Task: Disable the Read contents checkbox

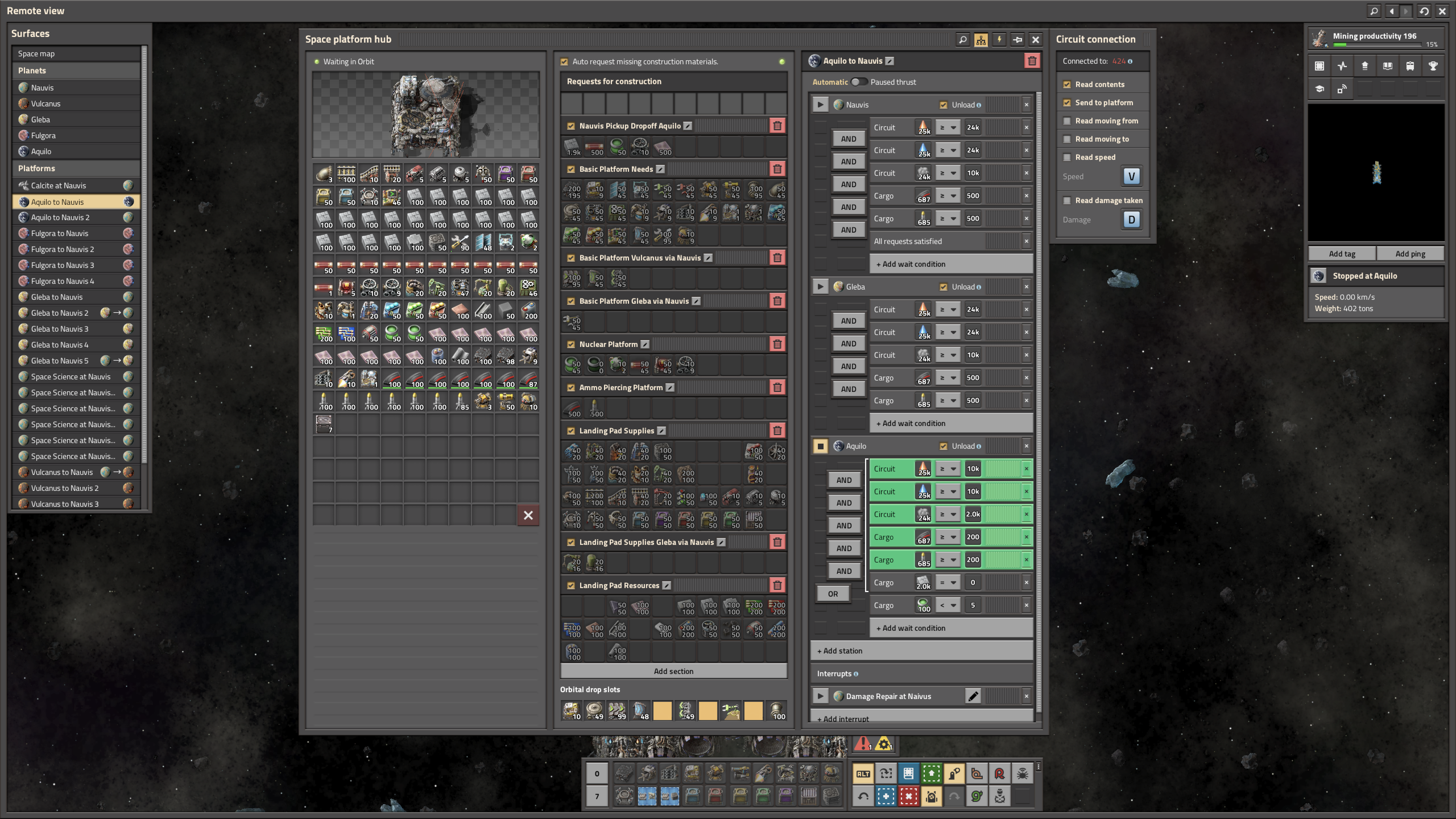Action: click(1067, 85)
